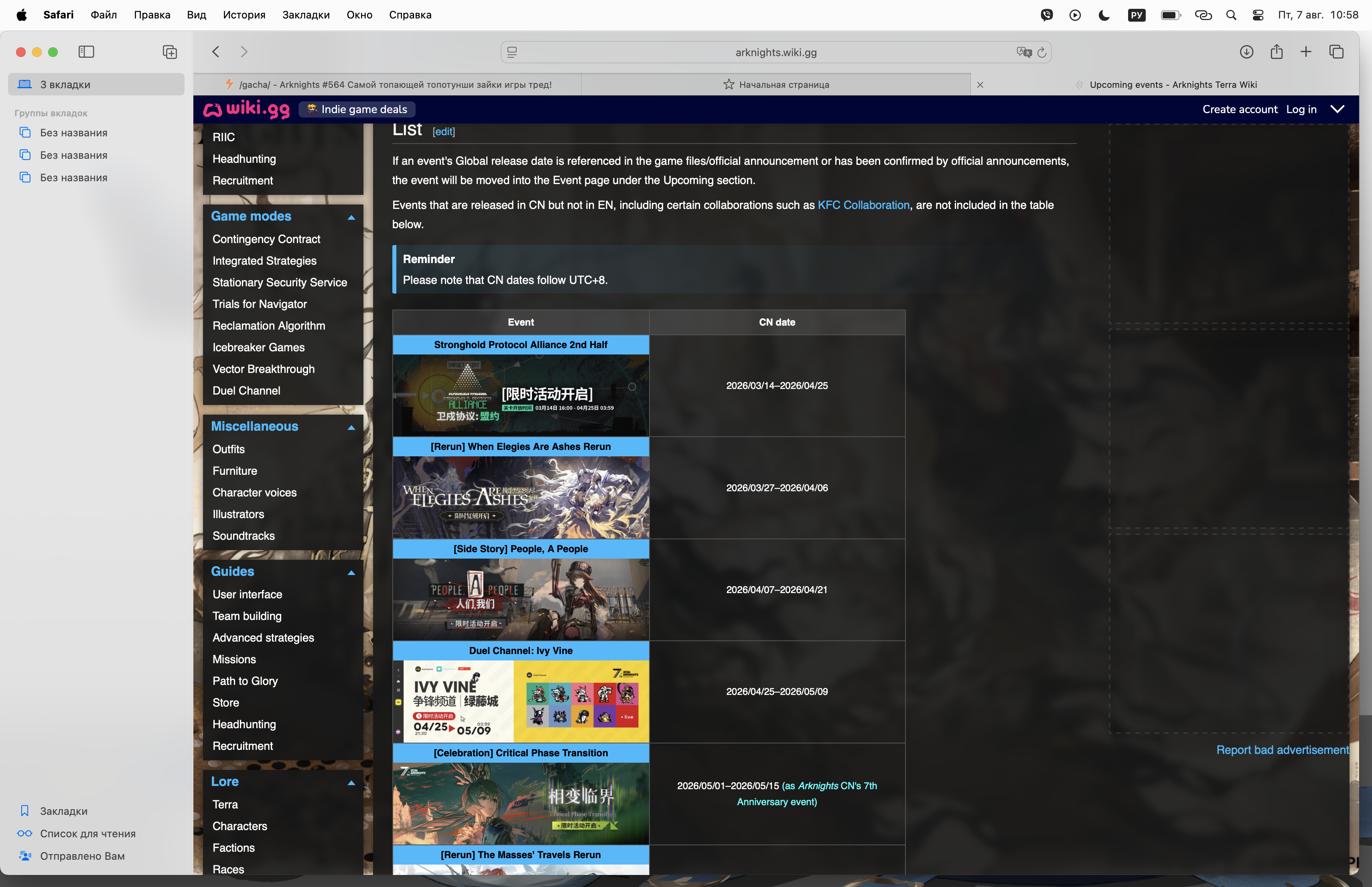Follow the KFC Collaboration link
The image size is (1372, 887).
tap(863, 205)
